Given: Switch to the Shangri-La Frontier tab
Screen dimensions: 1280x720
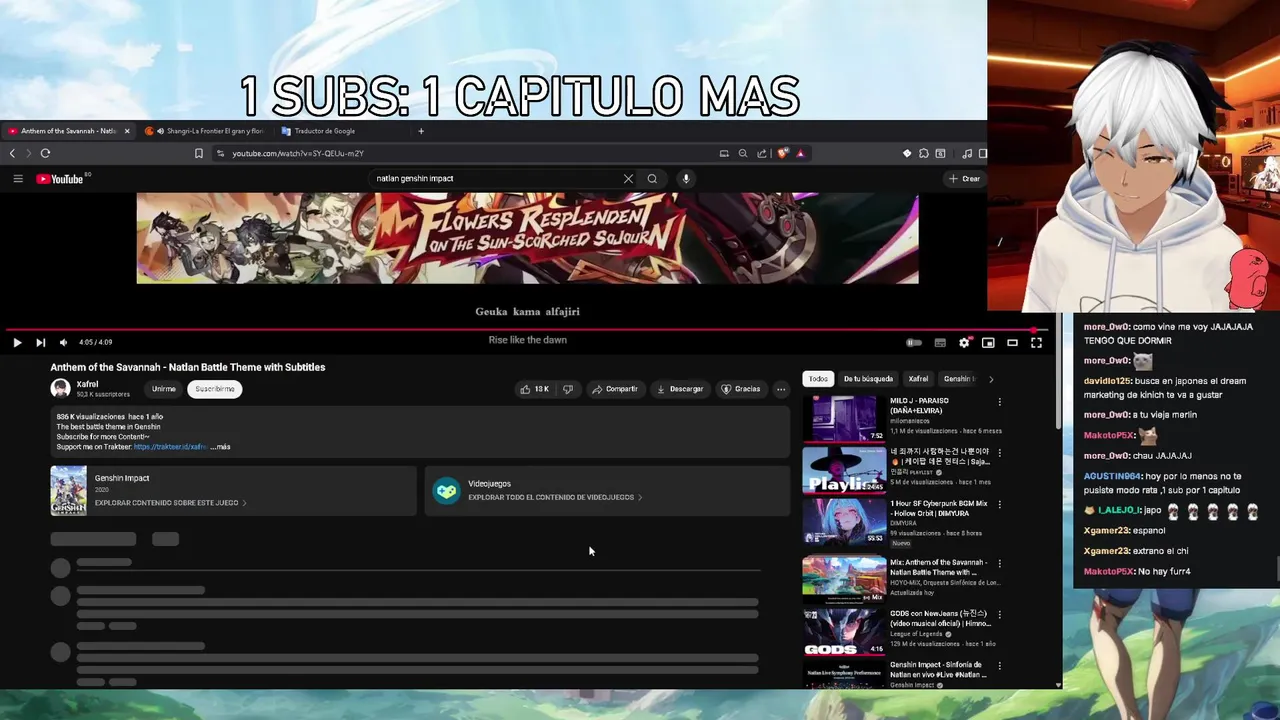Looking at the screenshot, I should [x=208, y=131].
